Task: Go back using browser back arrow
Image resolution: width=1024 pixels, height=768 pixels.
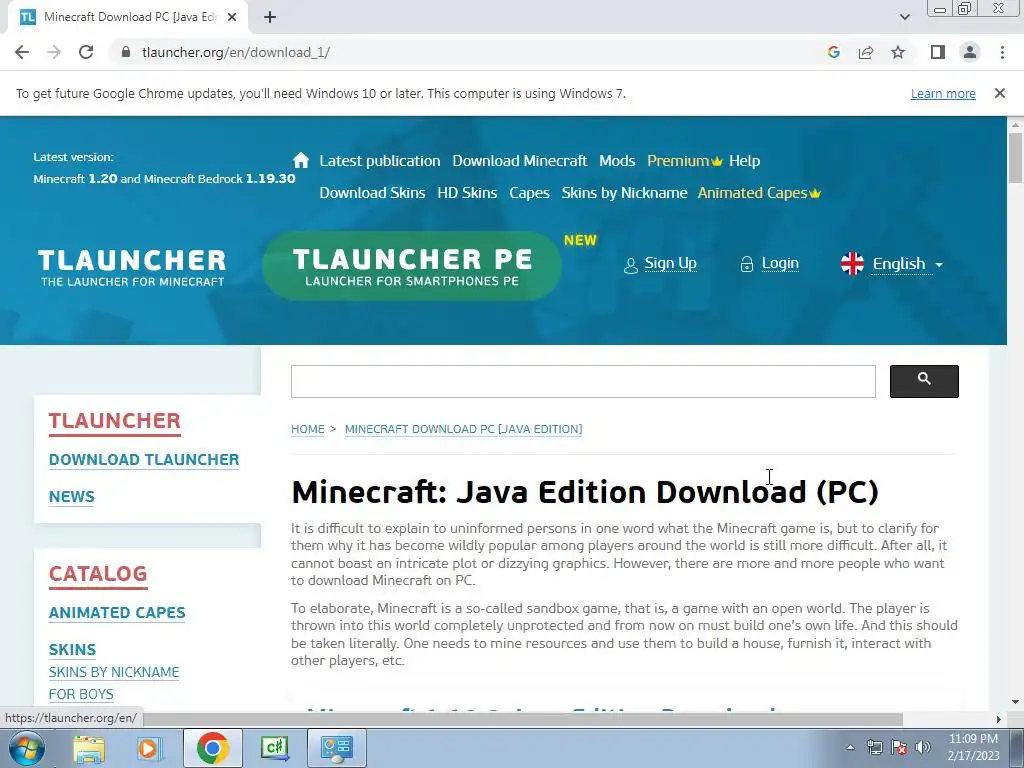Action: click(x=22, y=52)
